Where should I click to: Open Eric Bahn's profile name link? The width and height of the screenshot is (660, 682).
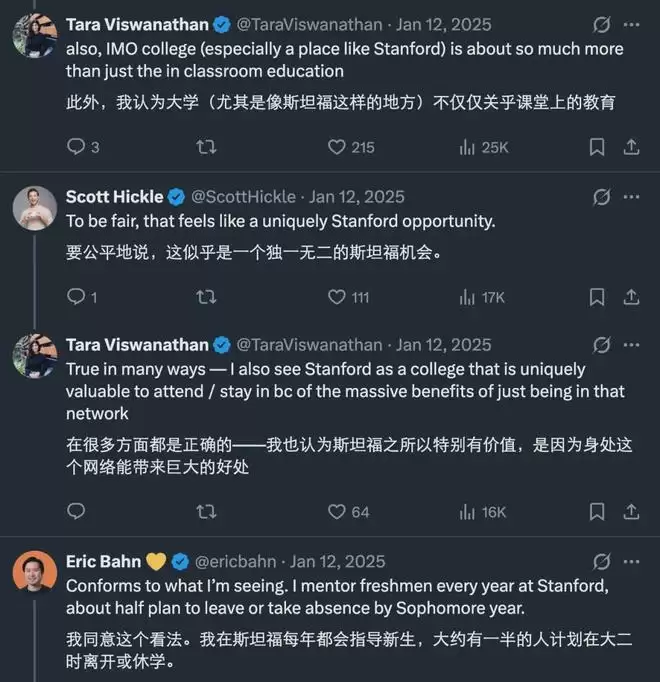pyautogui.click(x=102, y=561)
